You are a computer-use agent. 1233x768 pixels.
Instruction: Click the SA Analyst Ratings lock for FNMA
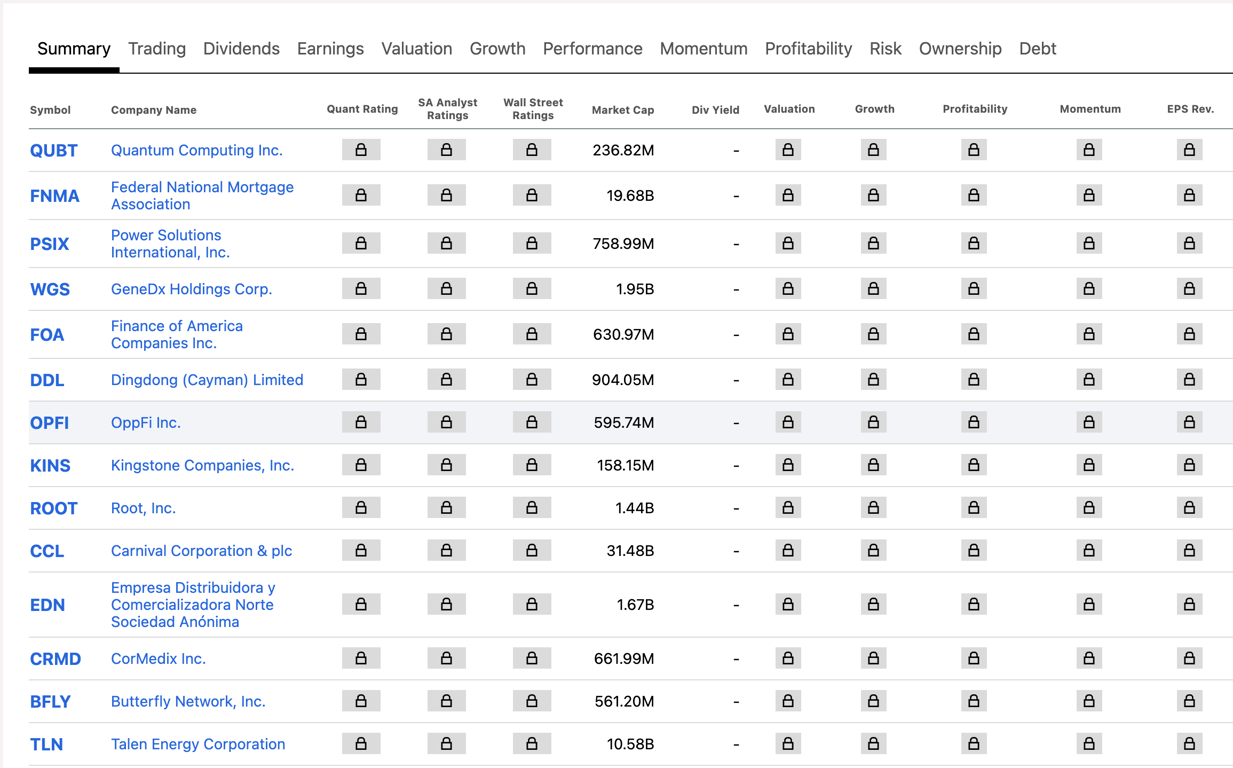pyautogui.click(x=446, y=195)
